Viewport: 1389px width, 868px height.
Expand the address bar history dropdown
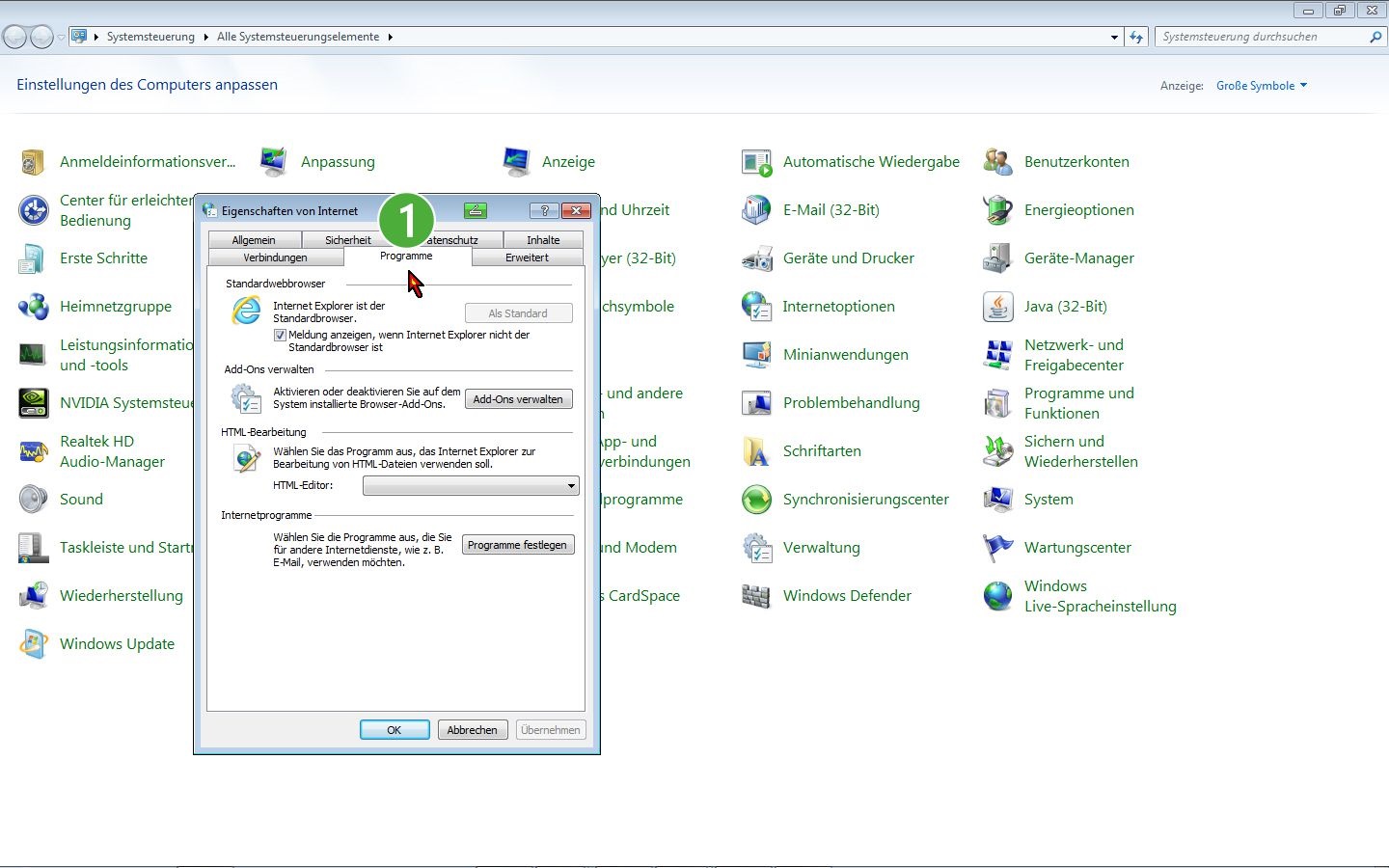(x=1114, y=37)
